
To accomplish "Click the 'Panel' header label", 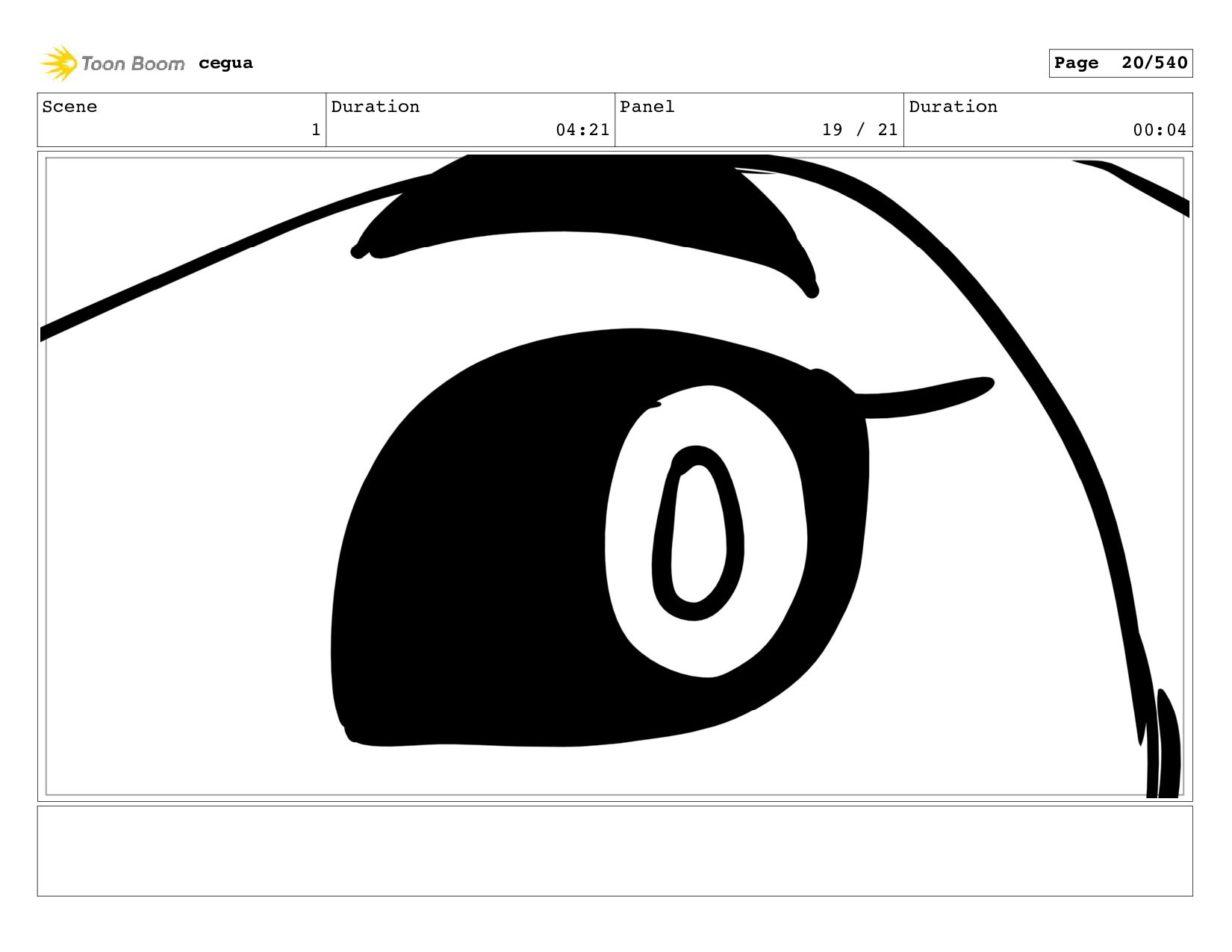I will pos(647,107).
